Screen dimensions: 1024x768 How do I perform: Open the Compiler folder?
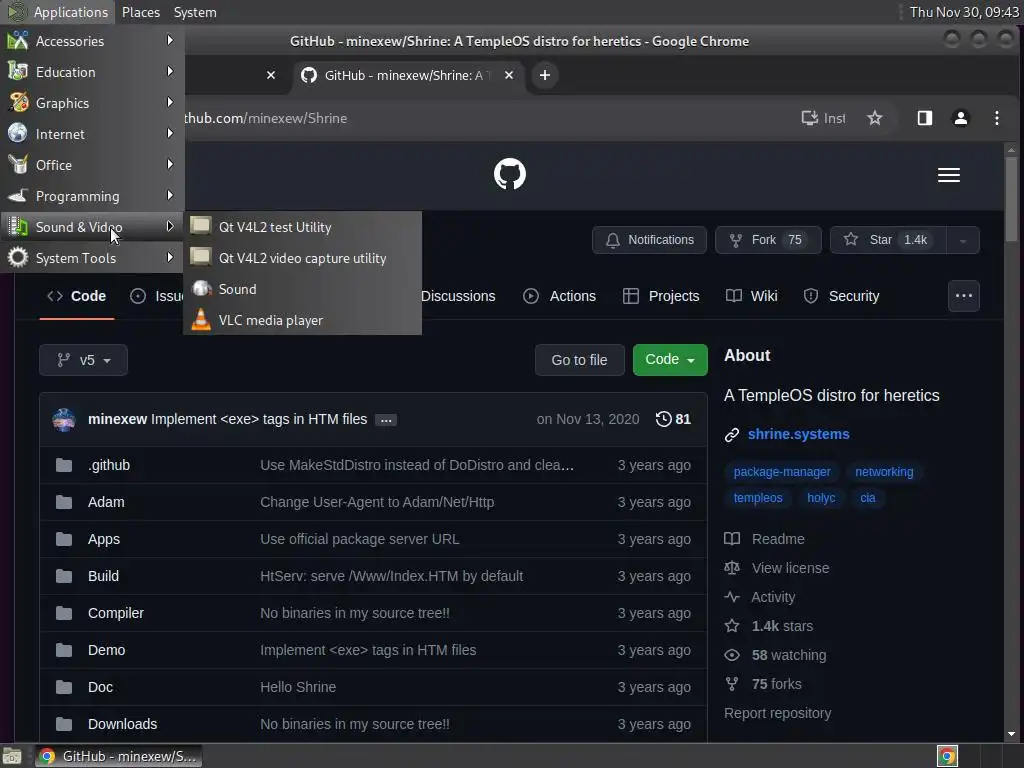click(116, 613)
